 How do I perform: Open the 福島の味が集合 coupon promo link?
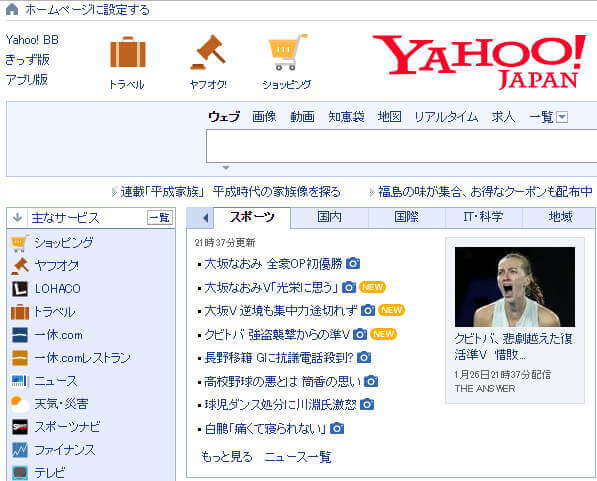click(485, 192)
